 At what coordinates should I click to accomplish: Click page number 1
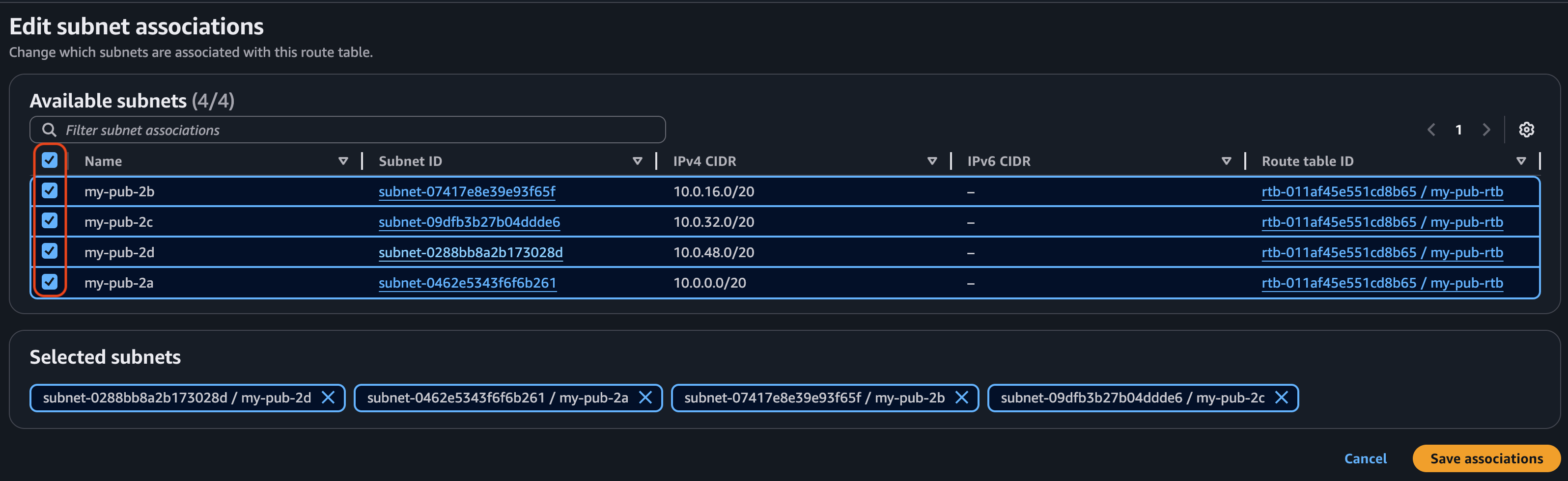pyautogui.click(x=1458, y=130)
